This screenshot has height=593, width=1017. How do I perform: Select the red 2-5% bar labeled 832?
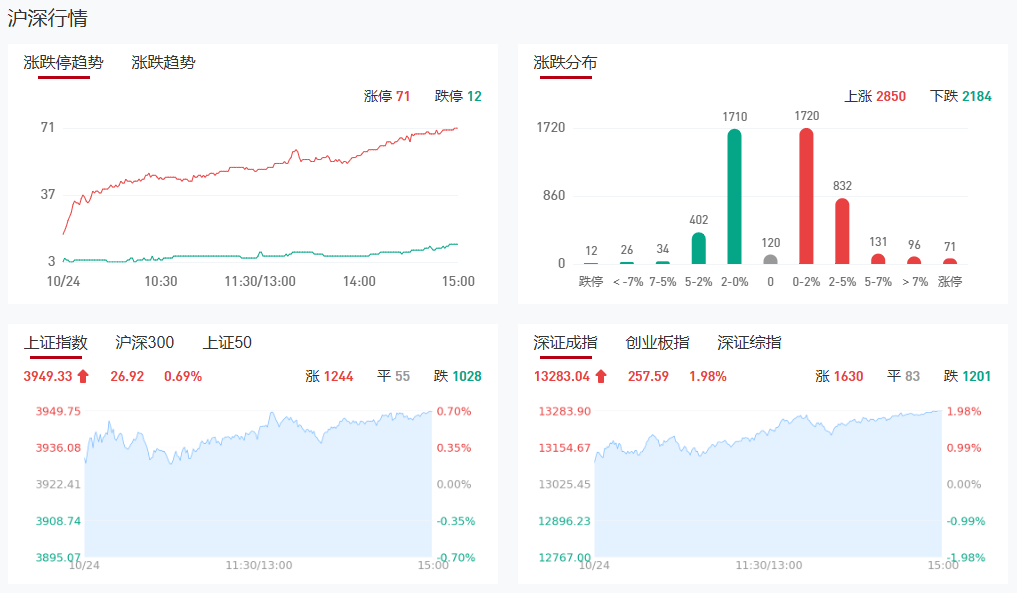(842, 230)
